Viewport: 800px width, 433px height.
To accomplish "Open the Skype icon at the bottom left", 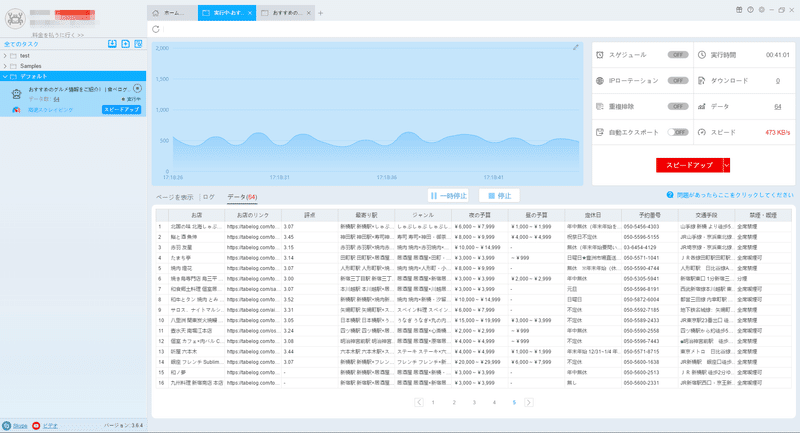I will tap(7, 425).
